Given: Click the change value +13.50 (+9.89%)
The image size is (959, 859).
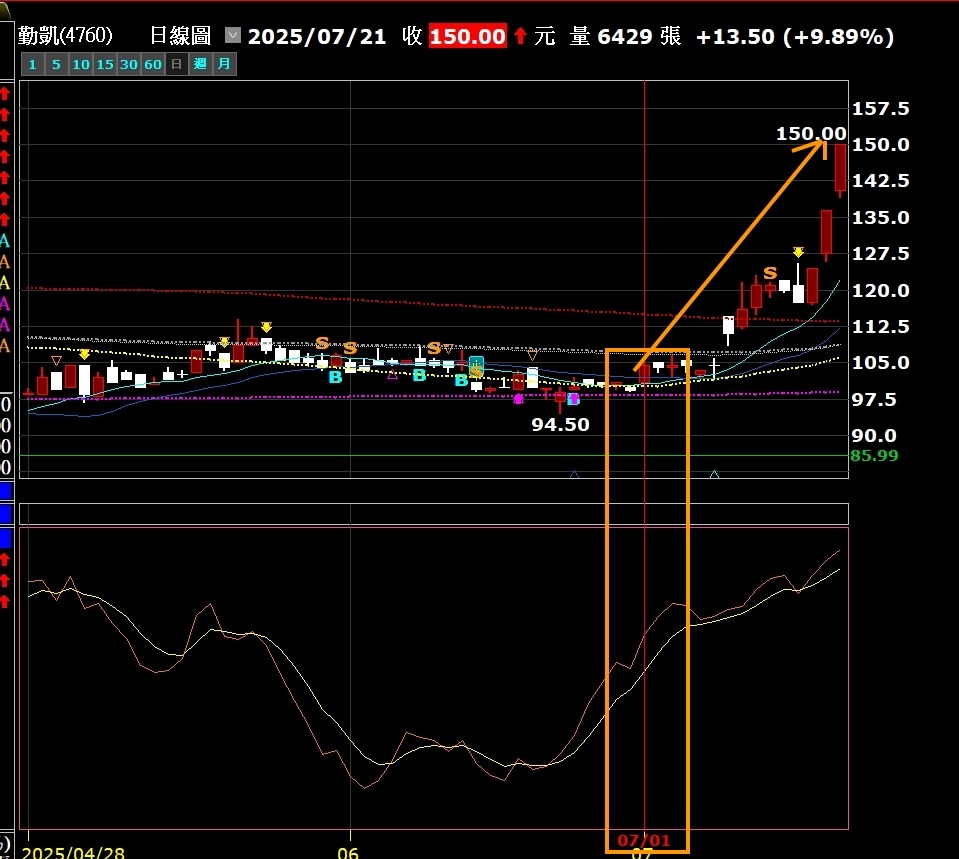Looking at the screenshot, I should 795,37.
